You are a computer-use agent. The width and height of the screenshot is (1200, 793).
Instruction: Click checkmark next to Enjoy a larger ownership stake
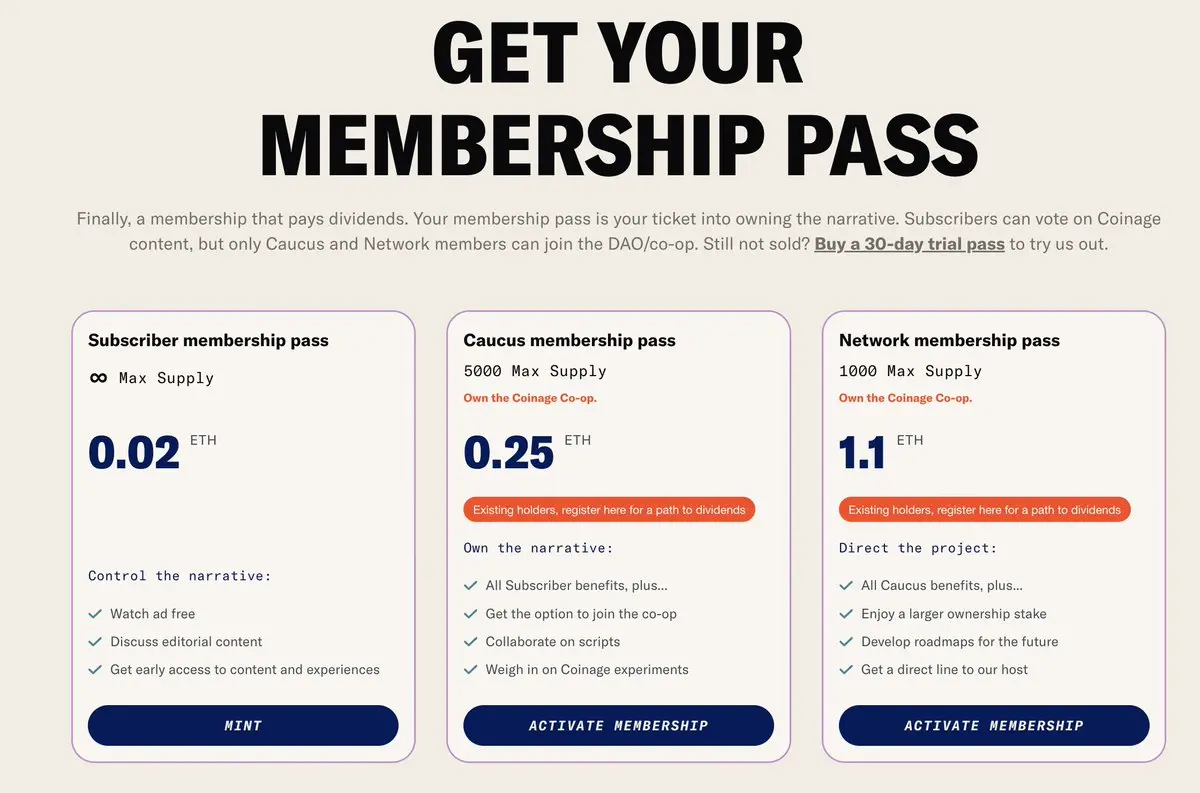pyautogui.click(x=846, y=614)
